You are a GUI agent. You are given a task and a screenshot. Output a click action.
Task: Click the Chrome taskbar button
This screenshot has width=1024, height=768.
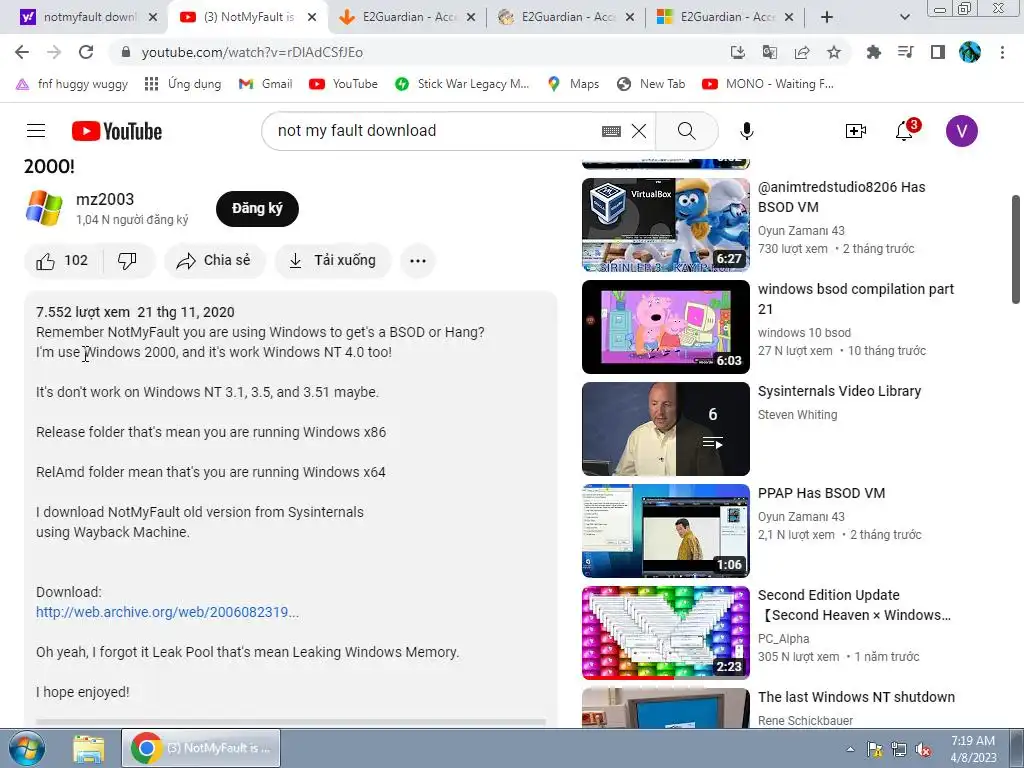click(x=201, y=748)
